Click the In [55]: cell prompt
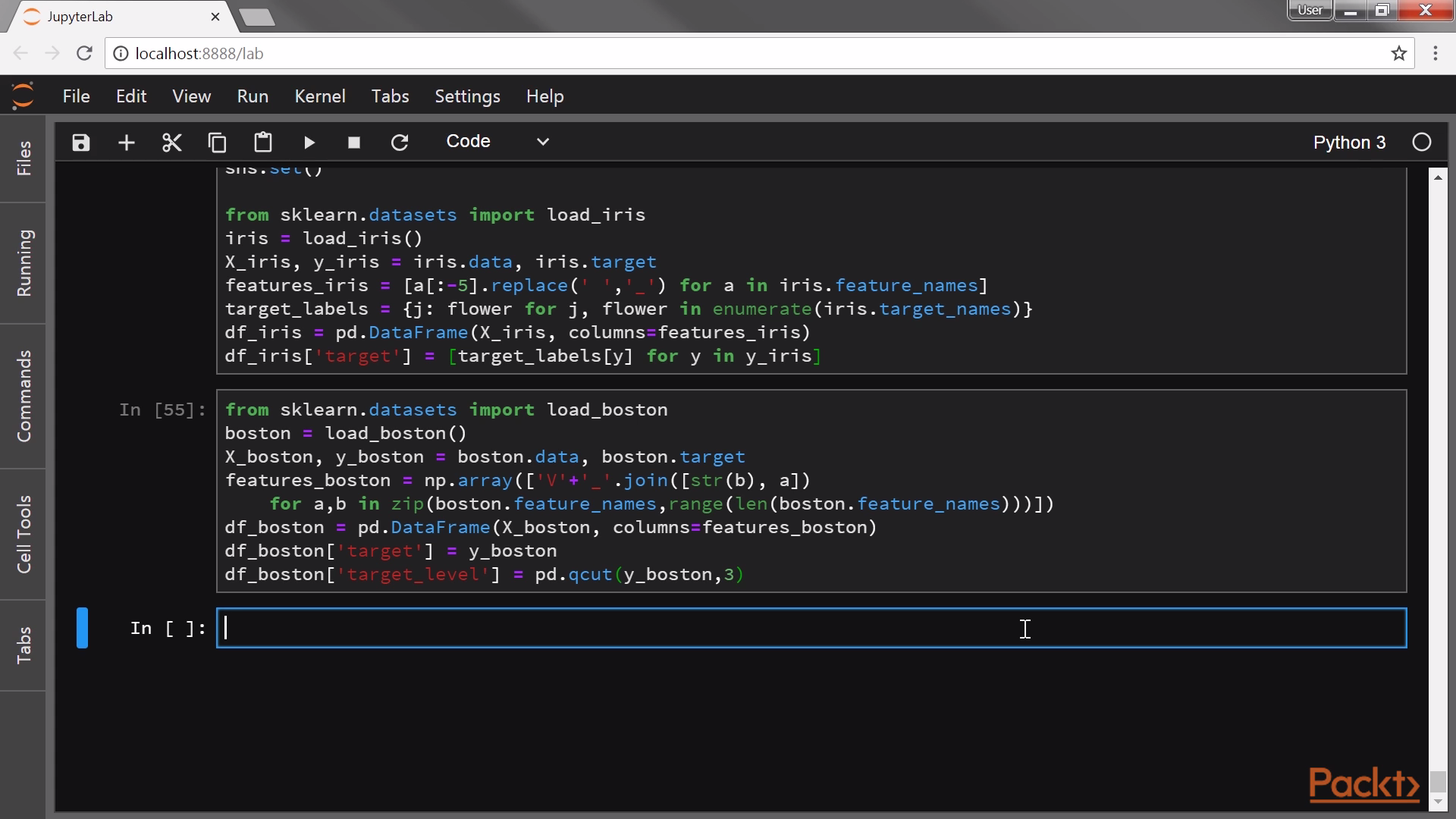1456x819 pixels. 162,410
